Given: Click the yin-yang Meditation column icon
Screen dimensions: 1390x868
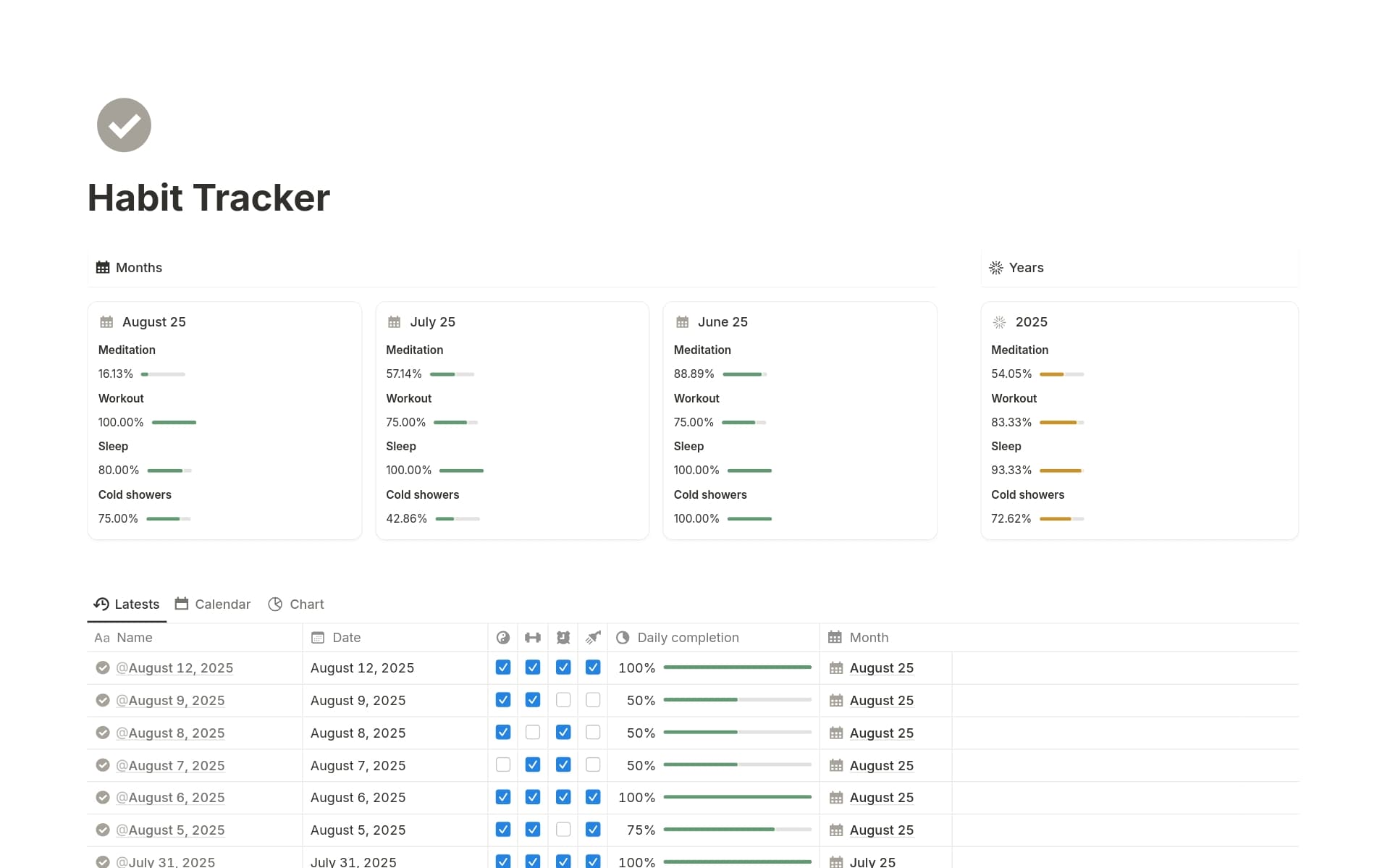Looking at the screenshot, I should 503,637.
